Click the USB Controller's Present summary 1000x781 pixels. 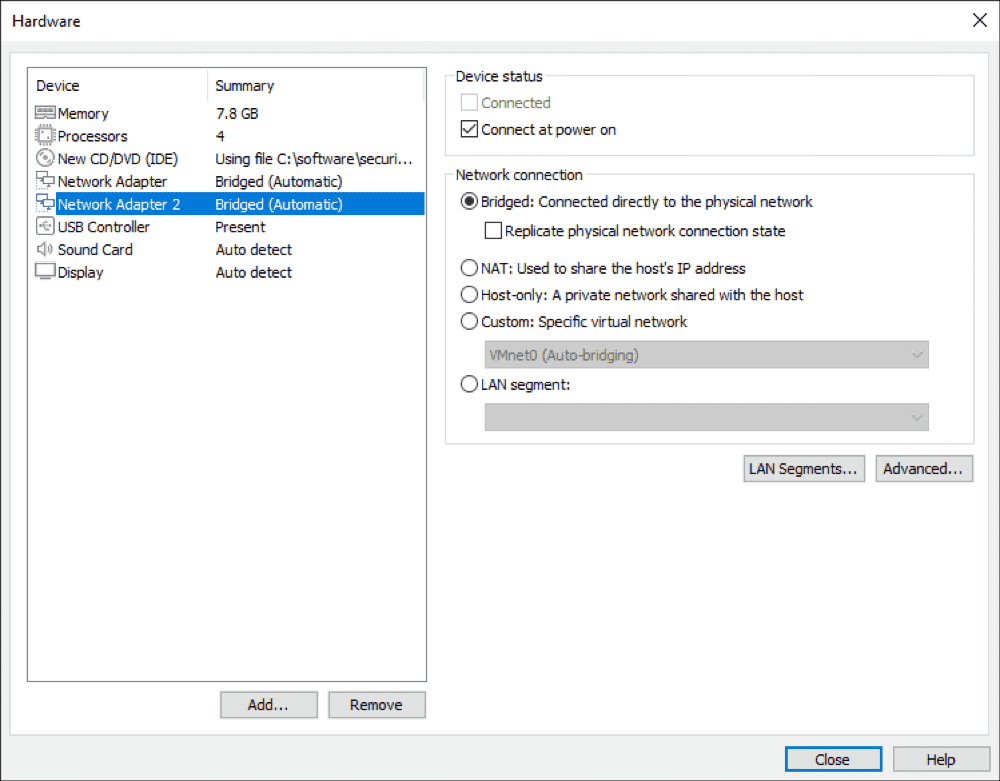tap(240, 227)
